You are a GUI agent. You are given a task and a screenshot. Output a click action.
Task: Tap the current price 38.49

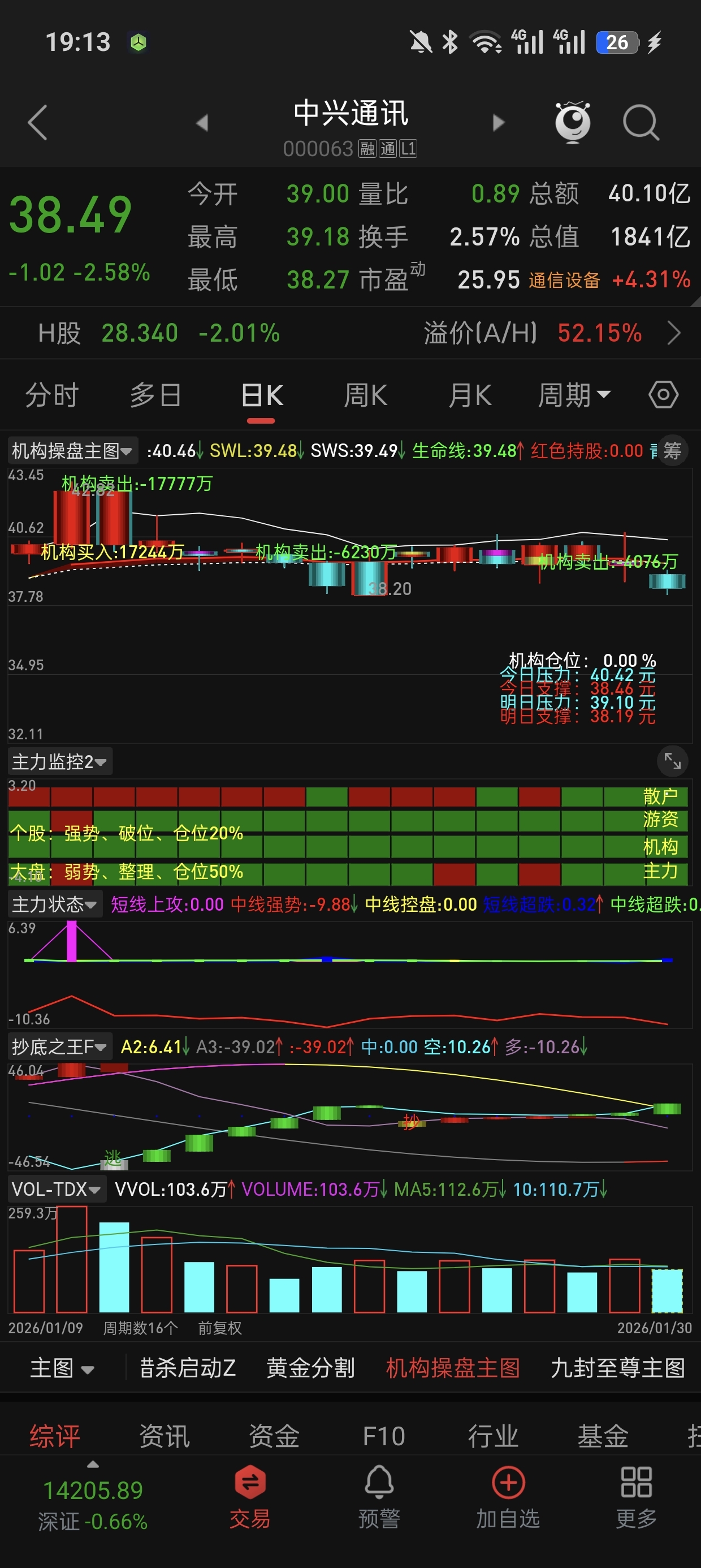pyautogui.click(x=70, y=214)
